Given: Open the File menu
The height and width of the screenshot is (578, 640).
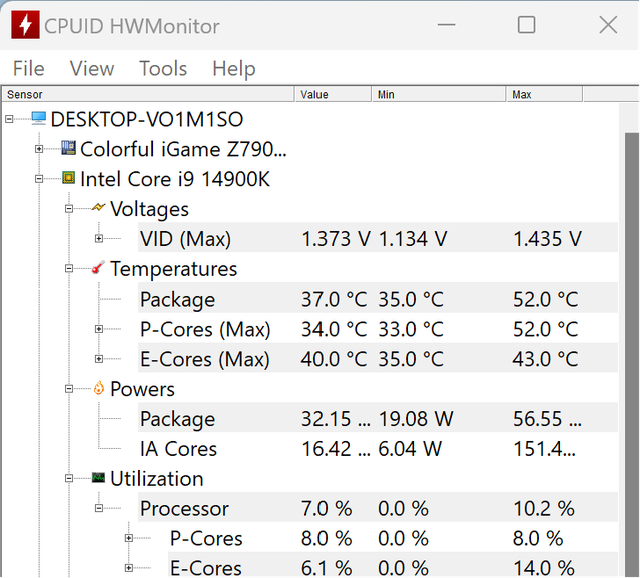Looking at the screenshot, I should (29, 68).
